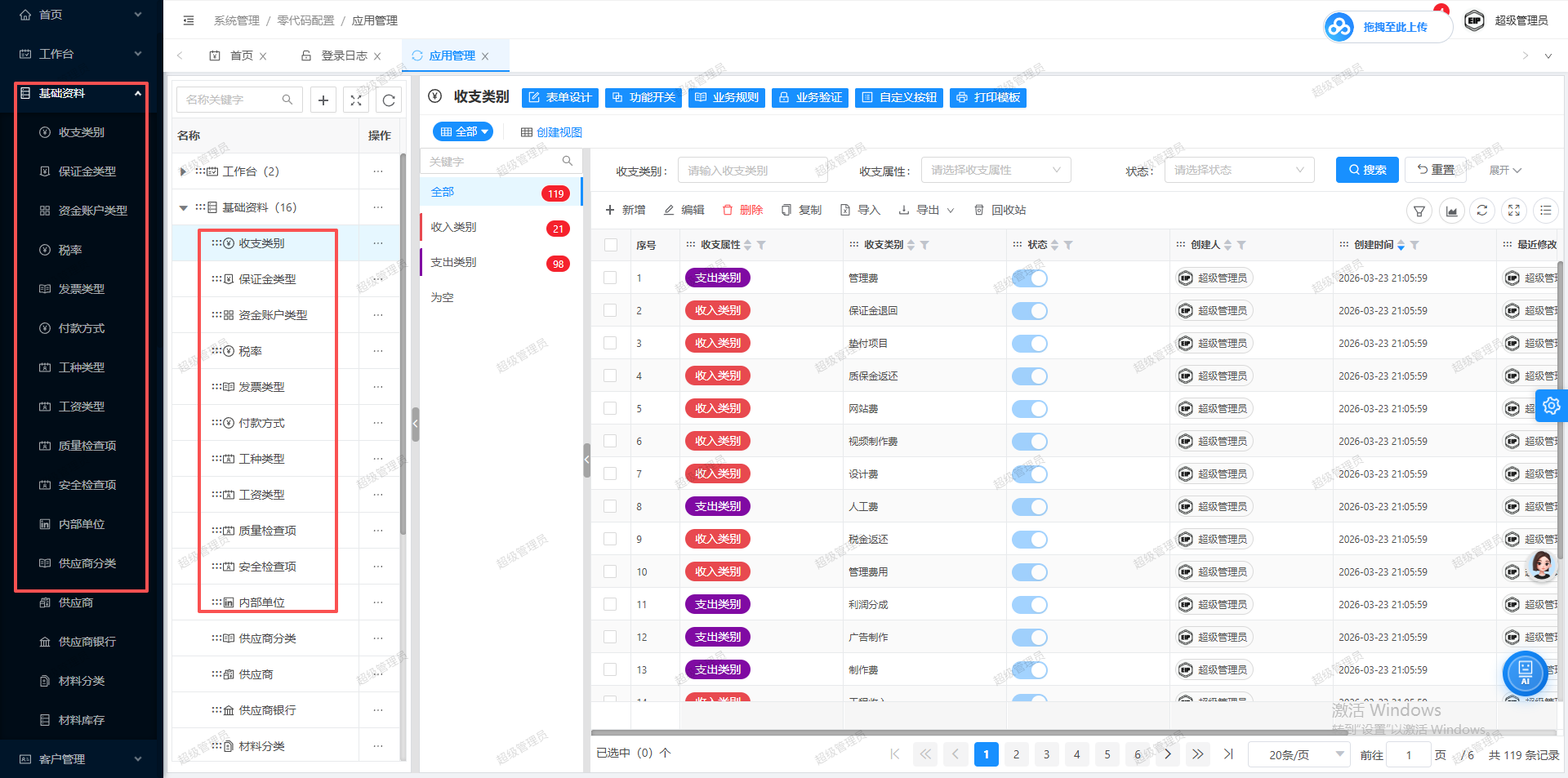
Task: Open the chart statistics icon
Action: [1451, 211]
